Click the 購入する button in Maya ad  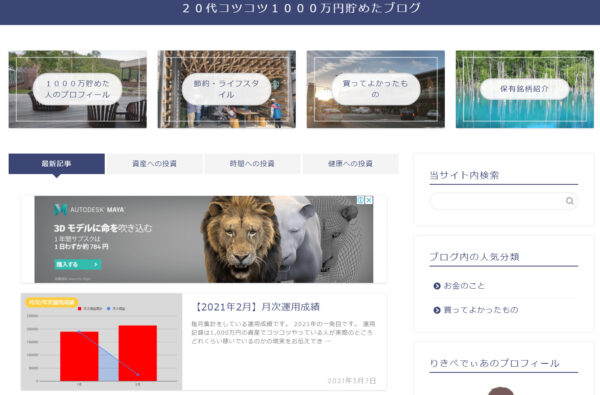[78, 264]
